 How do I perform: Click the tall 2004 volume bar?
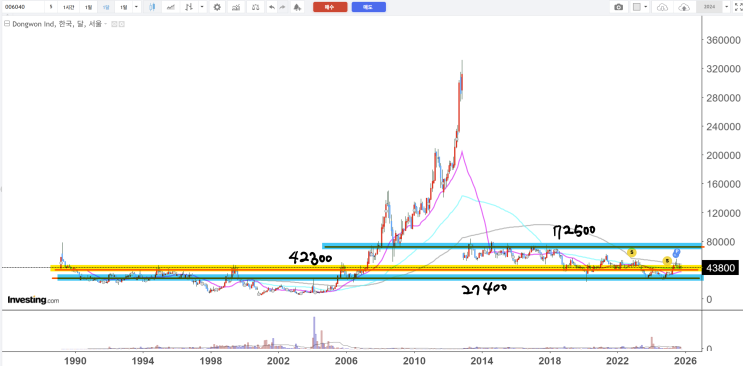coord(314,332)
